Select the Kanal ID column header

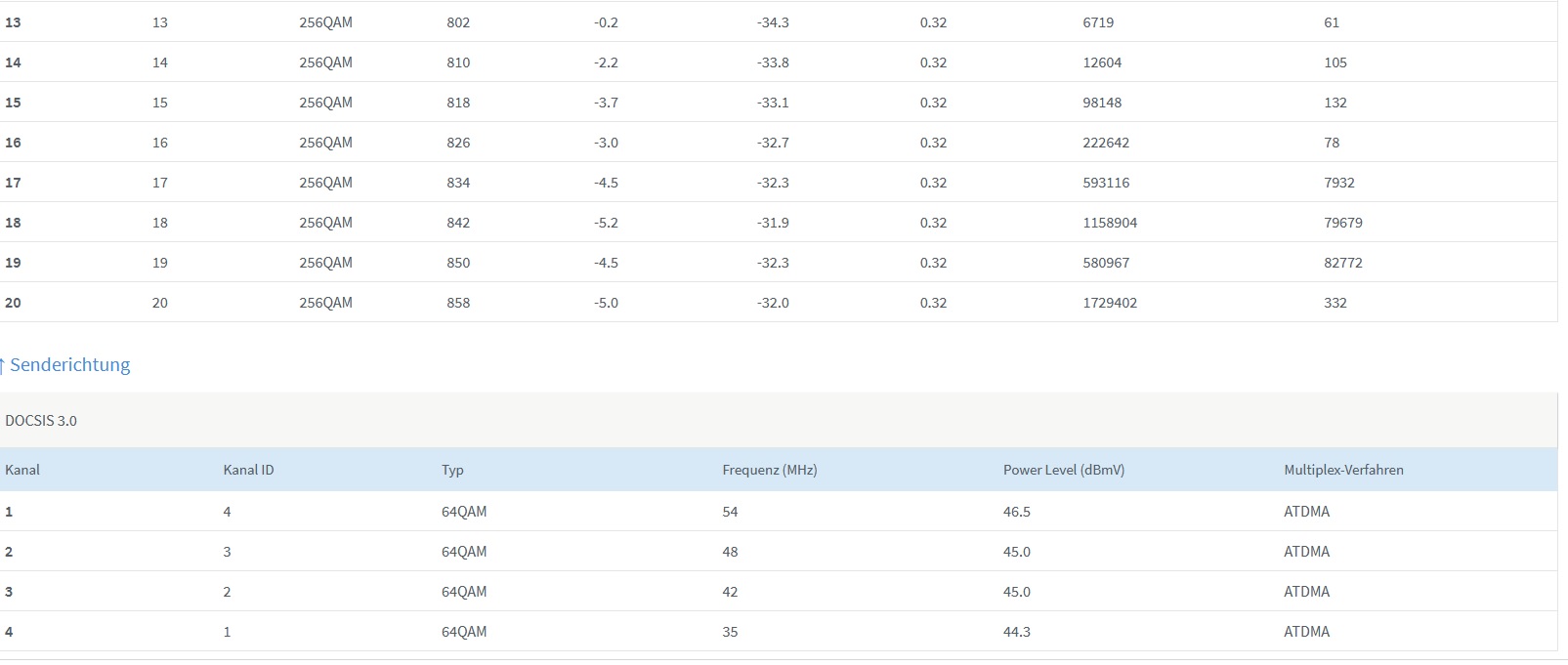click(248, 470)
